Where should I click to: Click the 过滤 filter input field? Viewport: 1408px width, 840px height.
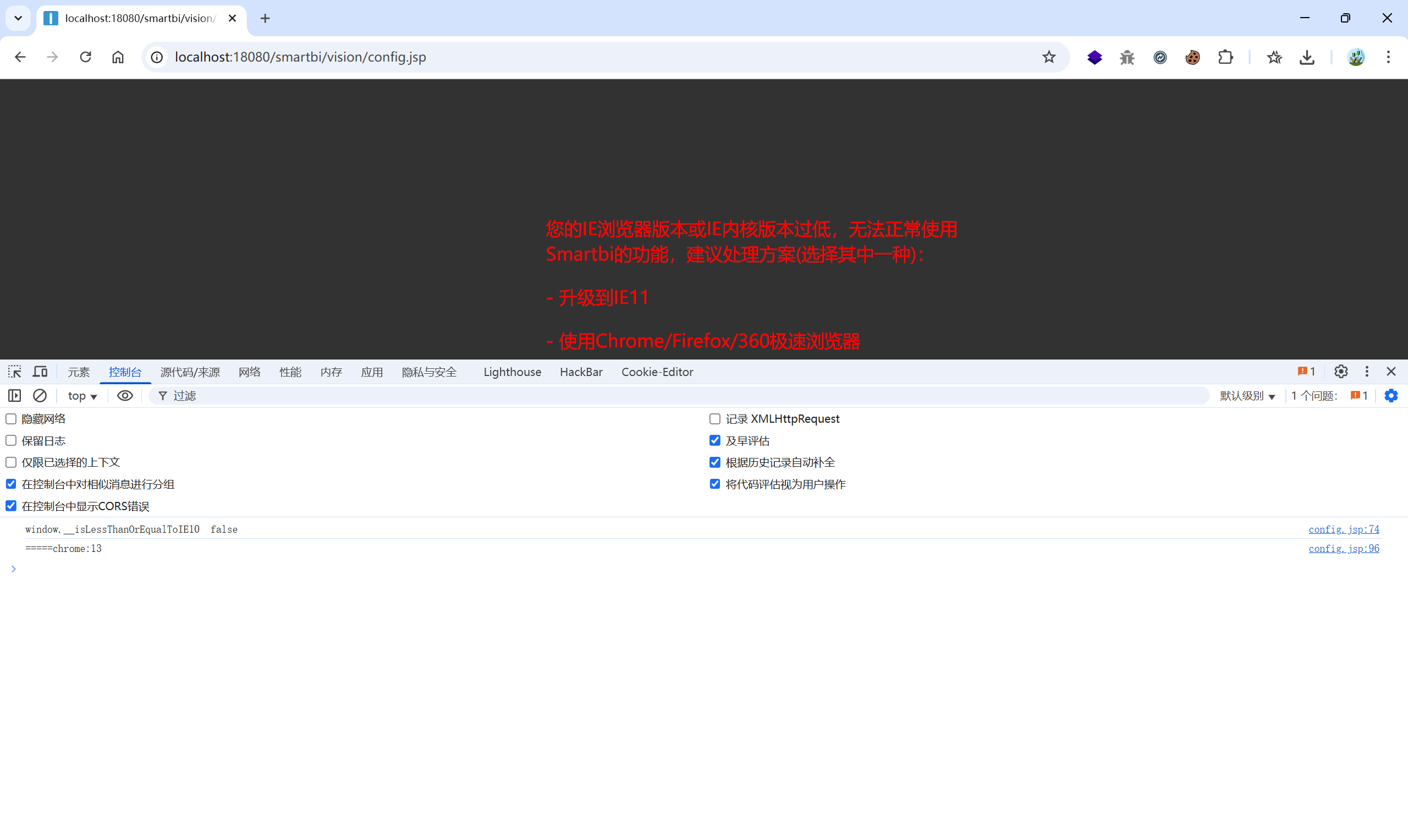click(679, 396)
